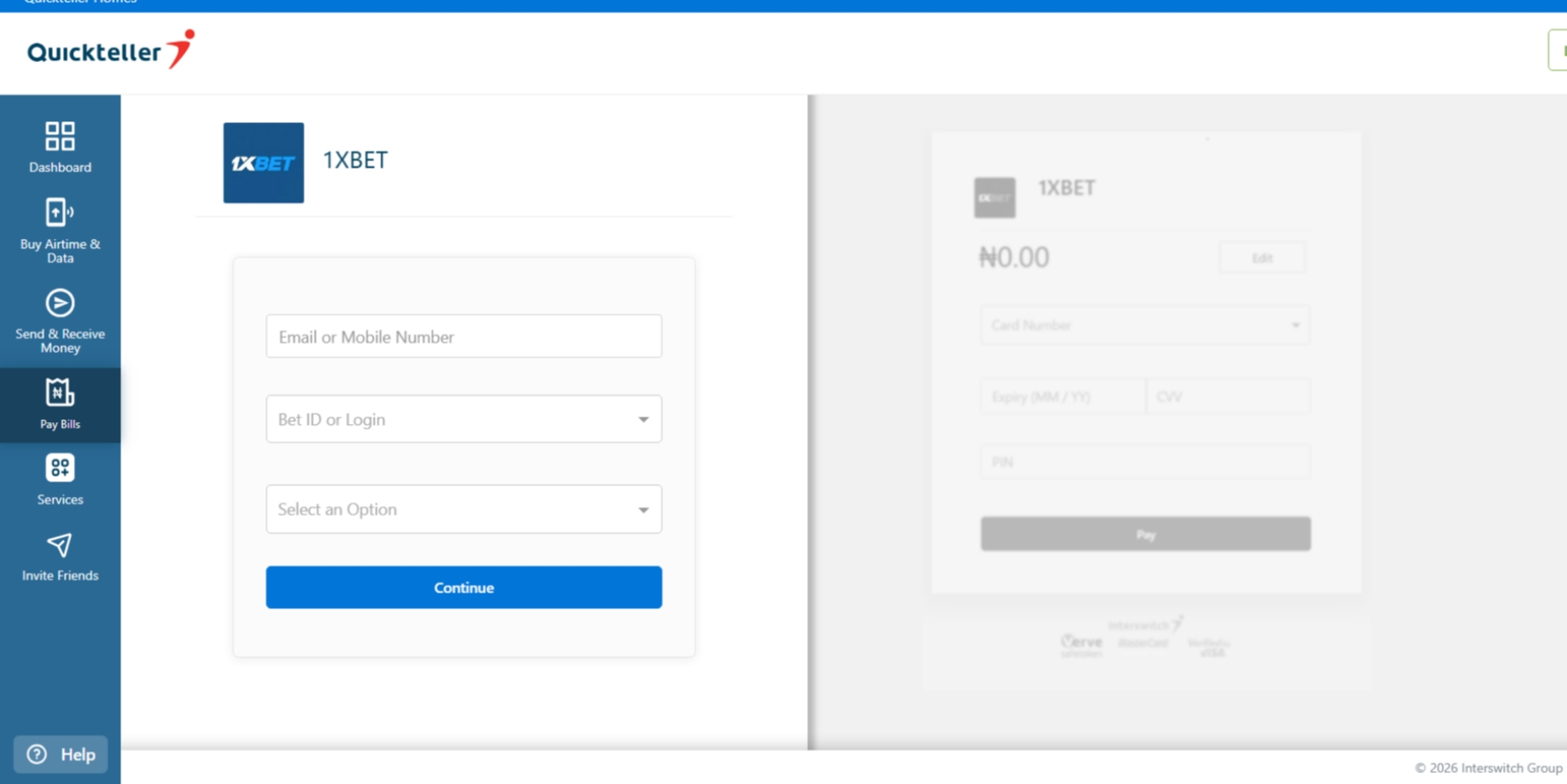Click the Invite Friends paper plane icon
The height and width of the screenshot is (784, 1567).
[x=58, y=545]
